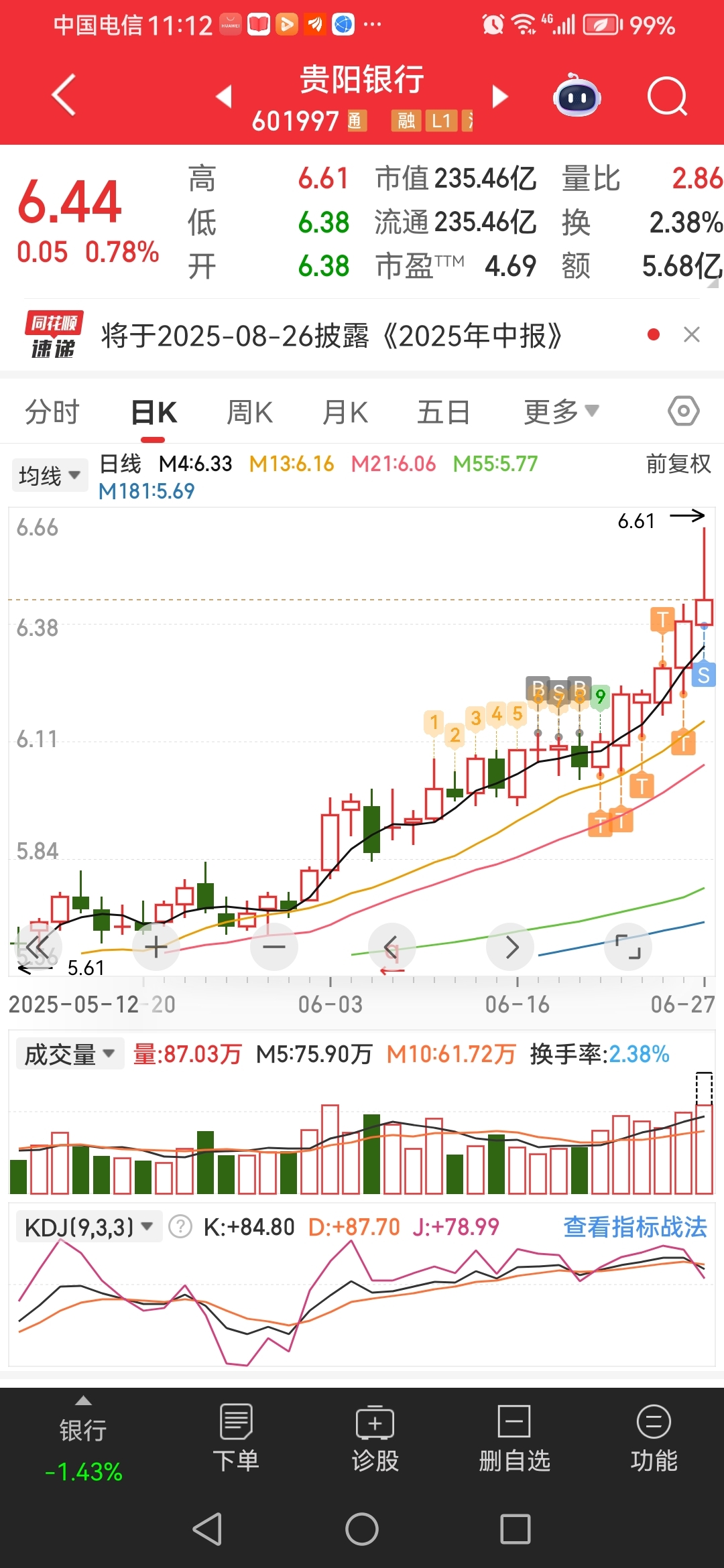Open KDJ indicator help question mark
The image size is (724, 1568).
(x=180, y=1227)
